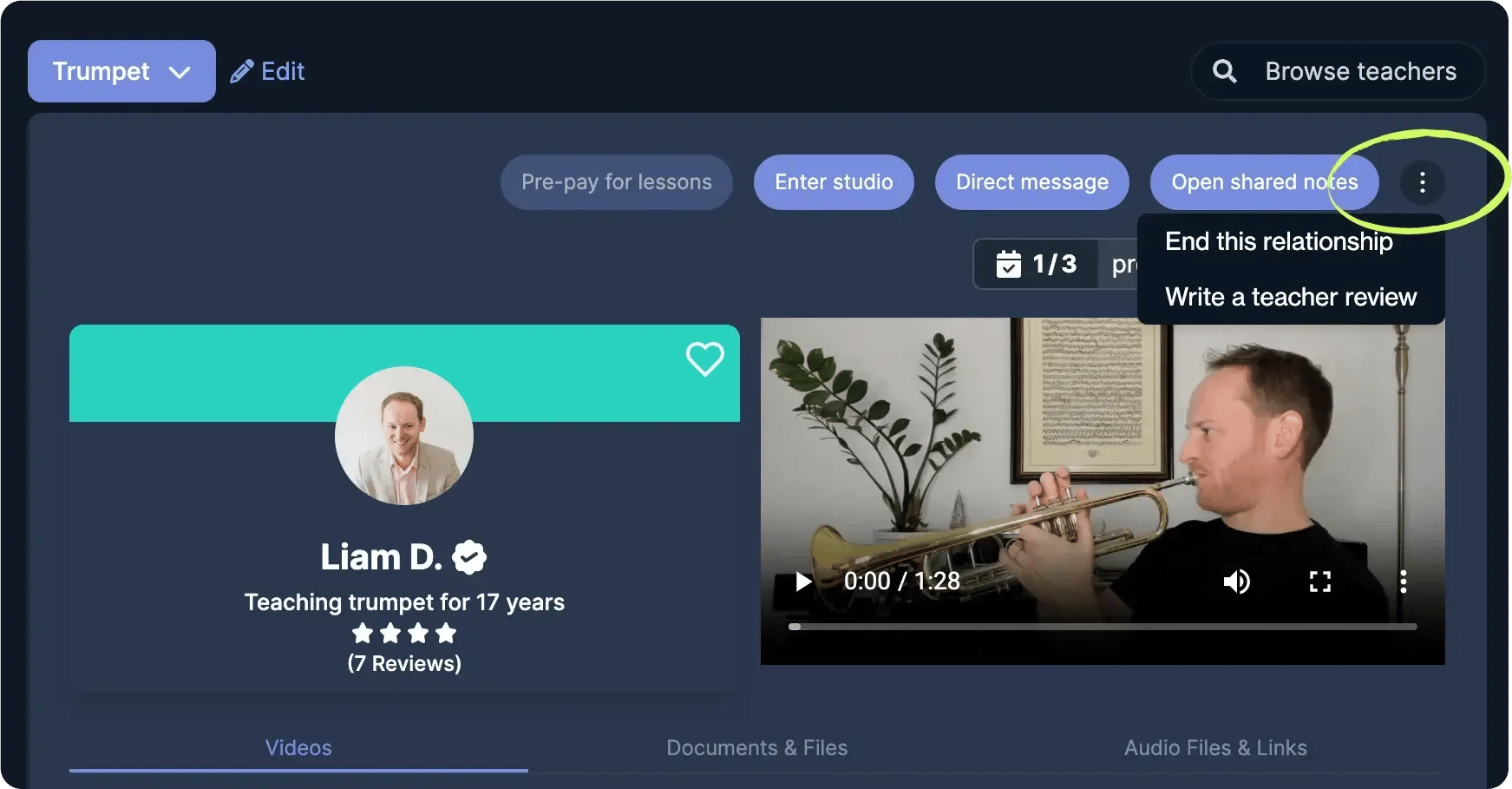Click the search magnifier icon

1224,71
